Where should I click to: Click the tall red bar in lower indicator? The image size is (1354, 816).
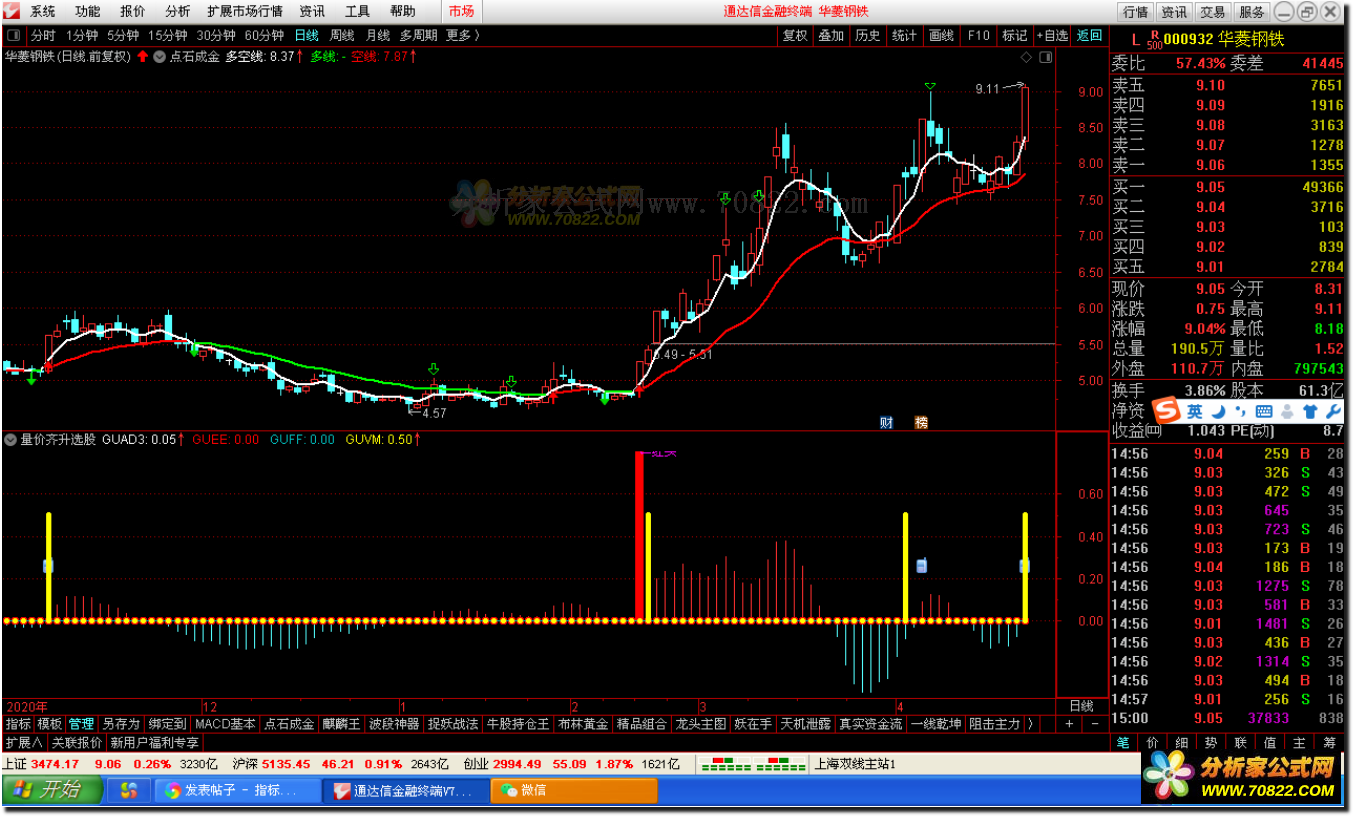coord(639,536)
